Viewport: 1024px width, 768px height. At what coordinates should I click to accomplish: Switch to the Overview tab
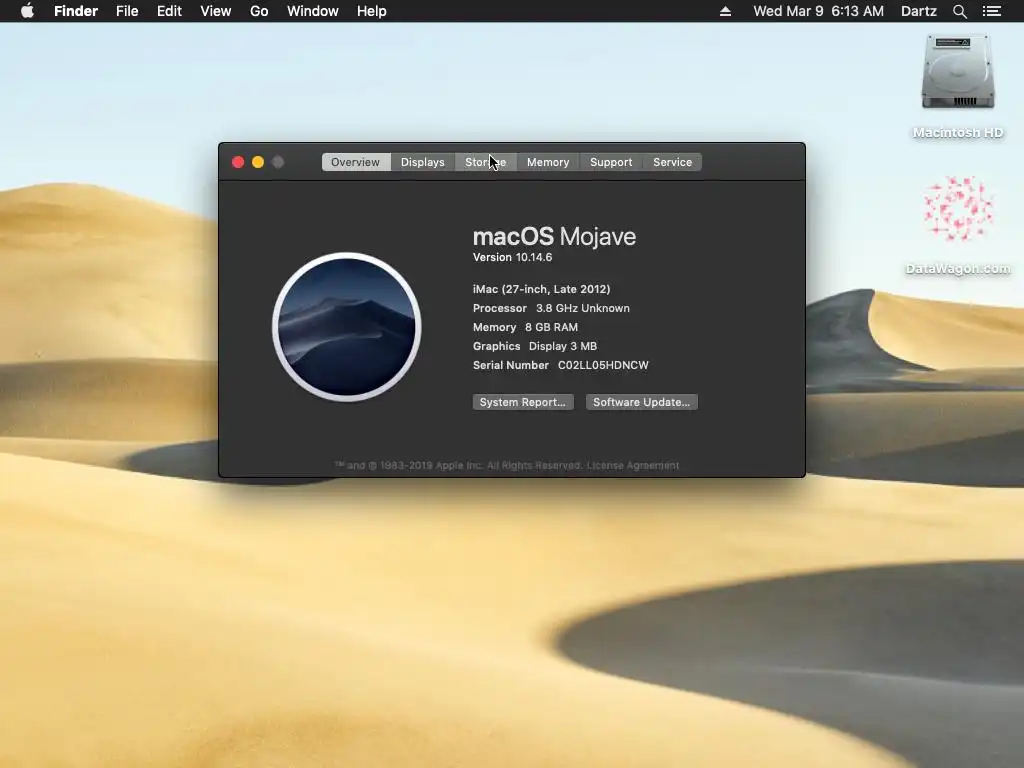355,162
